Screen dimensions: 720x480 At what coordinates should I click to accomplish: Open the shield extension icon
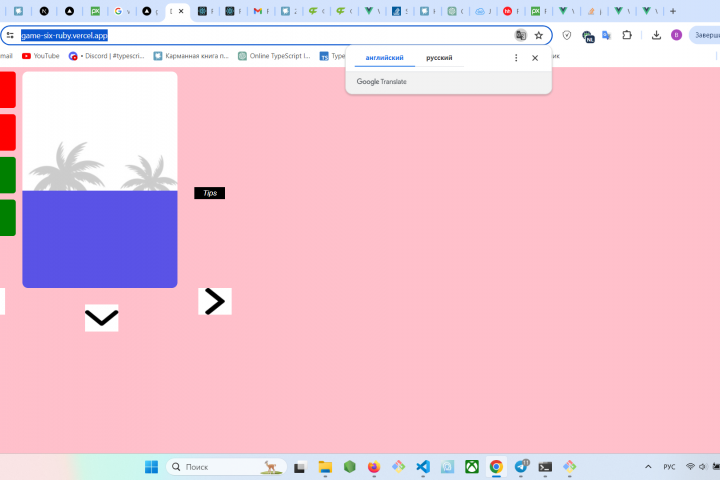click(567, 35)
